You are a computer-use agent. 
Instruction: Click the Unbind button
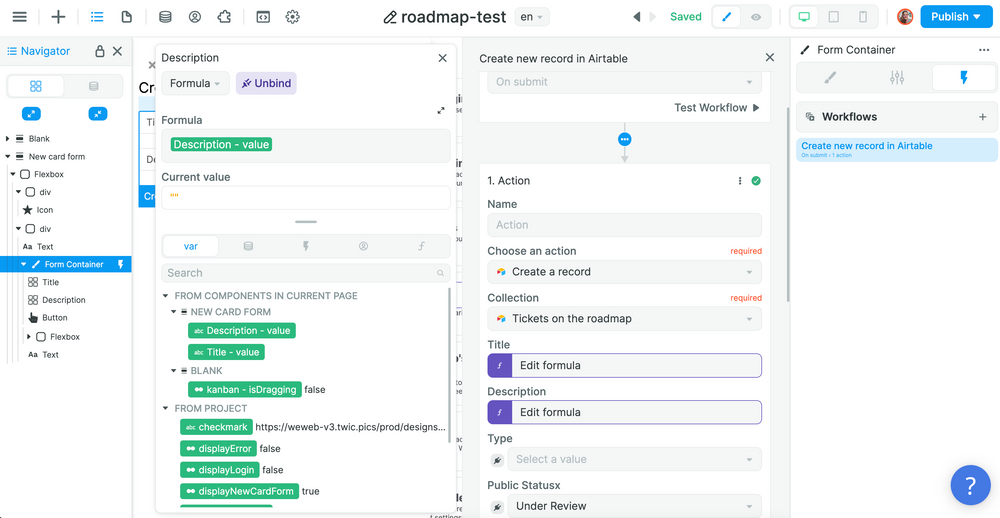266,84
